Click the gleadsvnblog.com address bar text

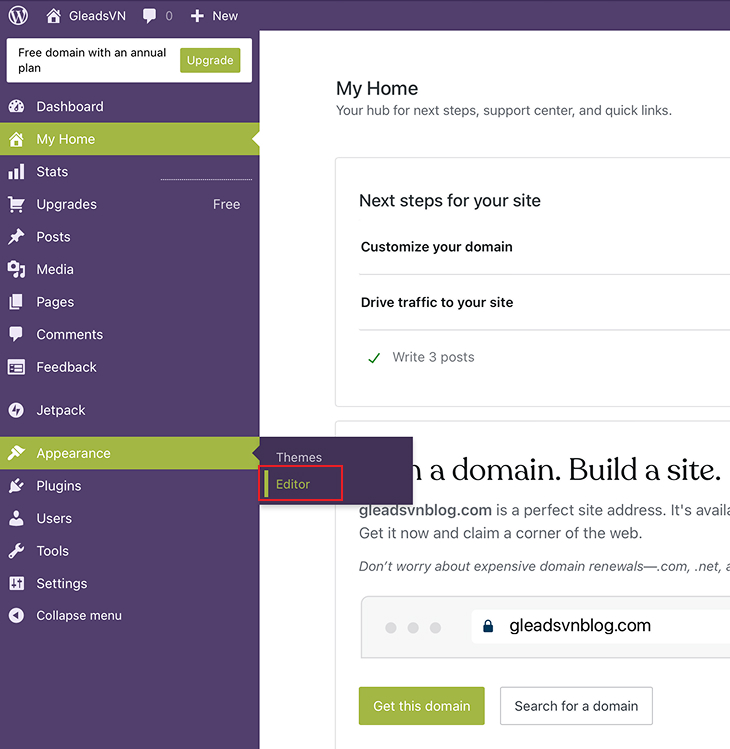tap(580, 625)
